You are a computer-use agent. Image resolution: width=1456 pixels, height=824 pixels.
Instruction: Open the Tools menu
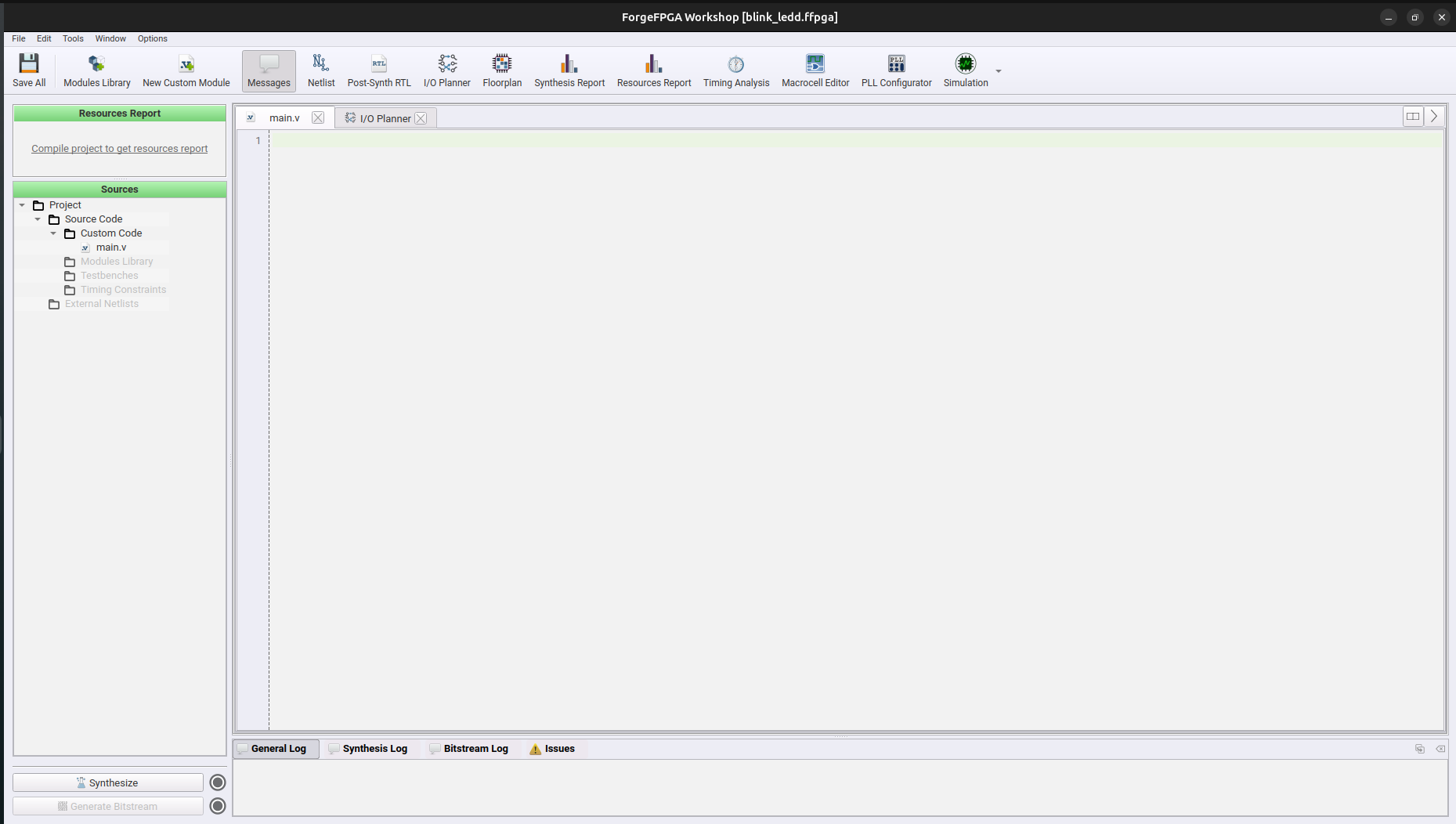(73, 38)
